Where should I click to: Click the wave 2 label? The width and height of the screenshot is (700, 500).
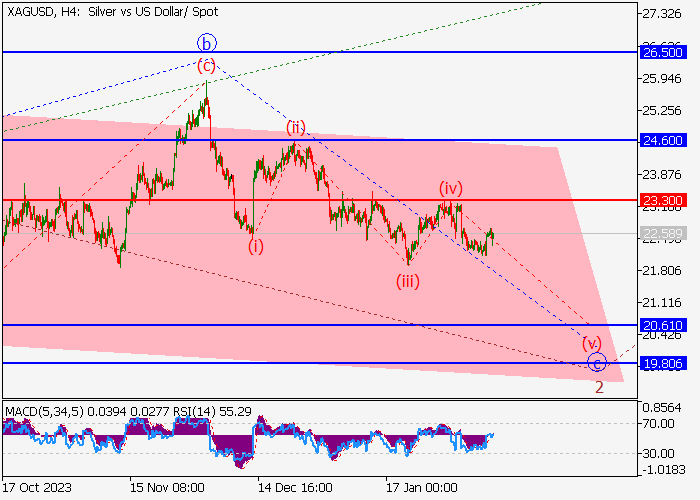[599, 387]
